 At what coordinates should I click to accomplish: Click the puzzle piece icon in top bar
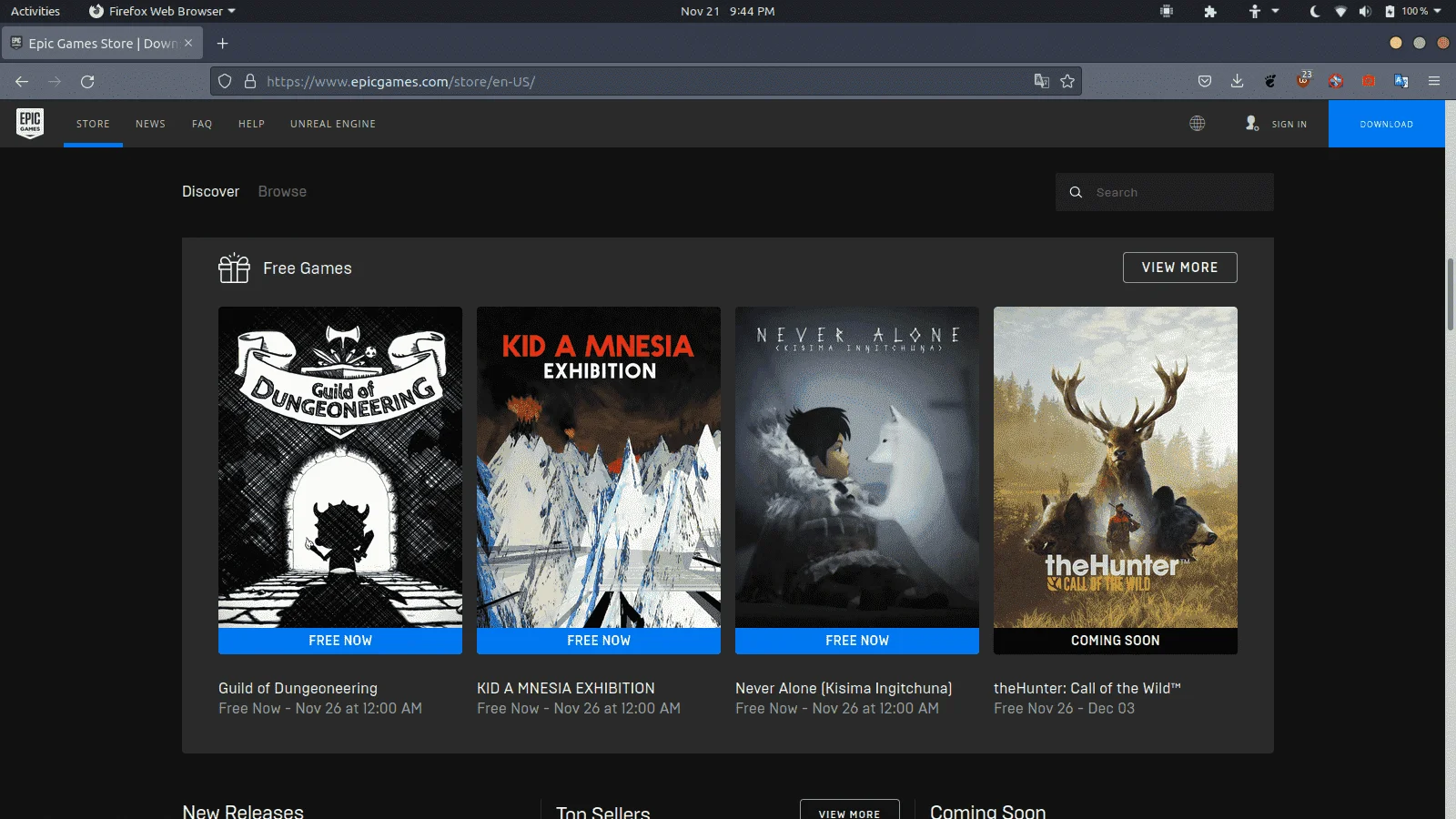pyautogui.click(x=1210, y=11)
